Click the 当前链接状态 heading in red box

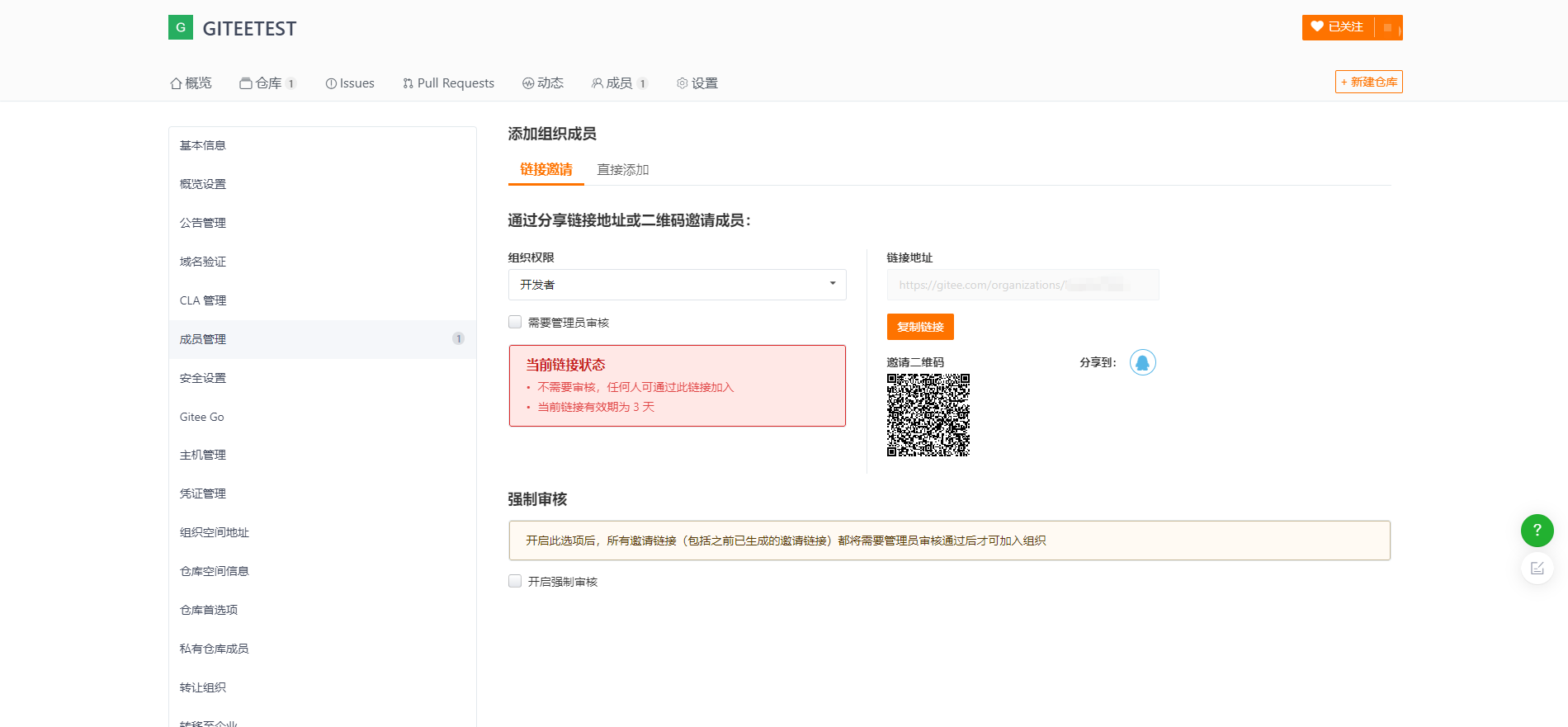coord(565,365)
